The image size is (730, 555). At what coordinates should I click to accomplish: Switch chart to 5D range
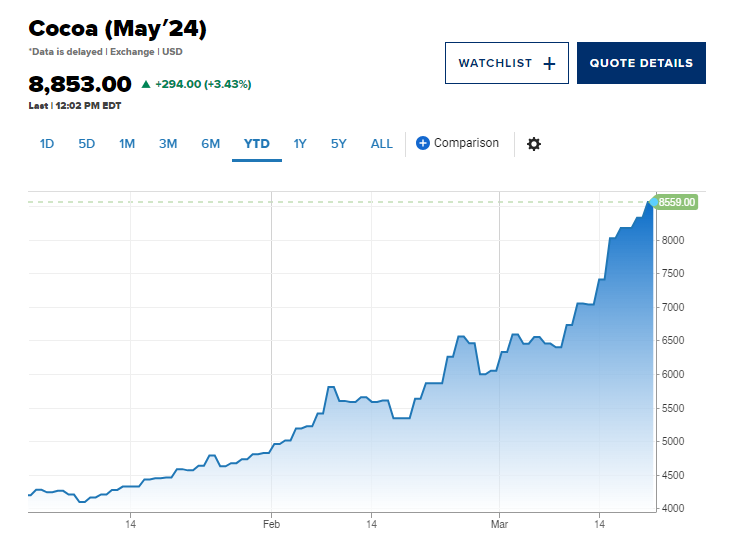click(x=87, y=144)
